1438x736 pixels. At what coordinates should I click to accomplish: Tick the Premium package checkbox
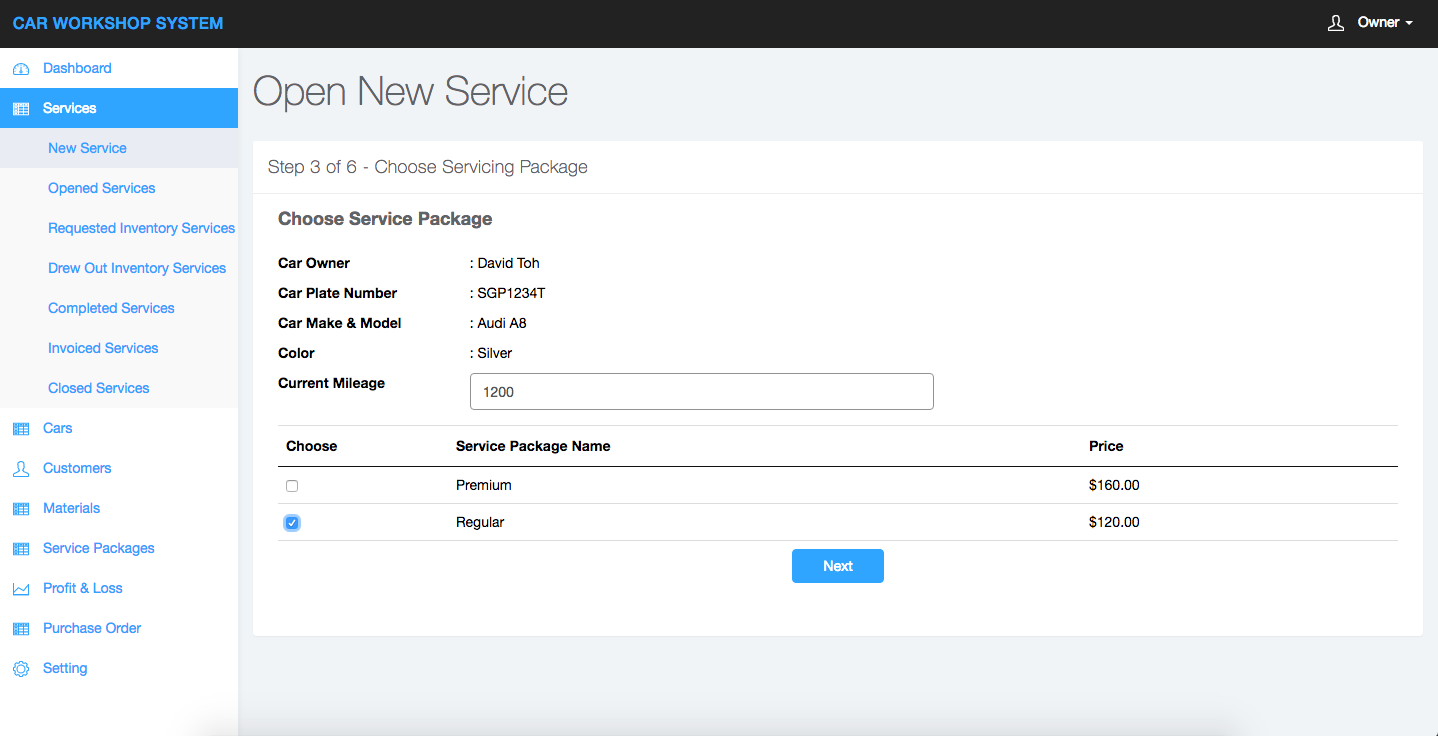click(x=292, y=486)
